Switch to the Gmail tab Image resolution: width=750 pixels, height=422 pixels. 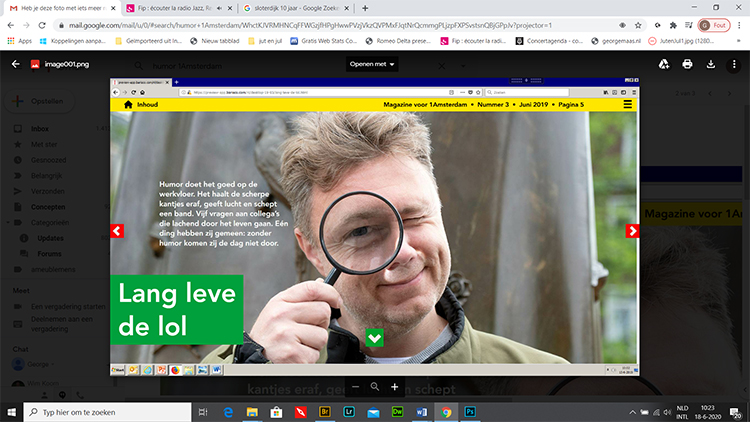[58, 8]
